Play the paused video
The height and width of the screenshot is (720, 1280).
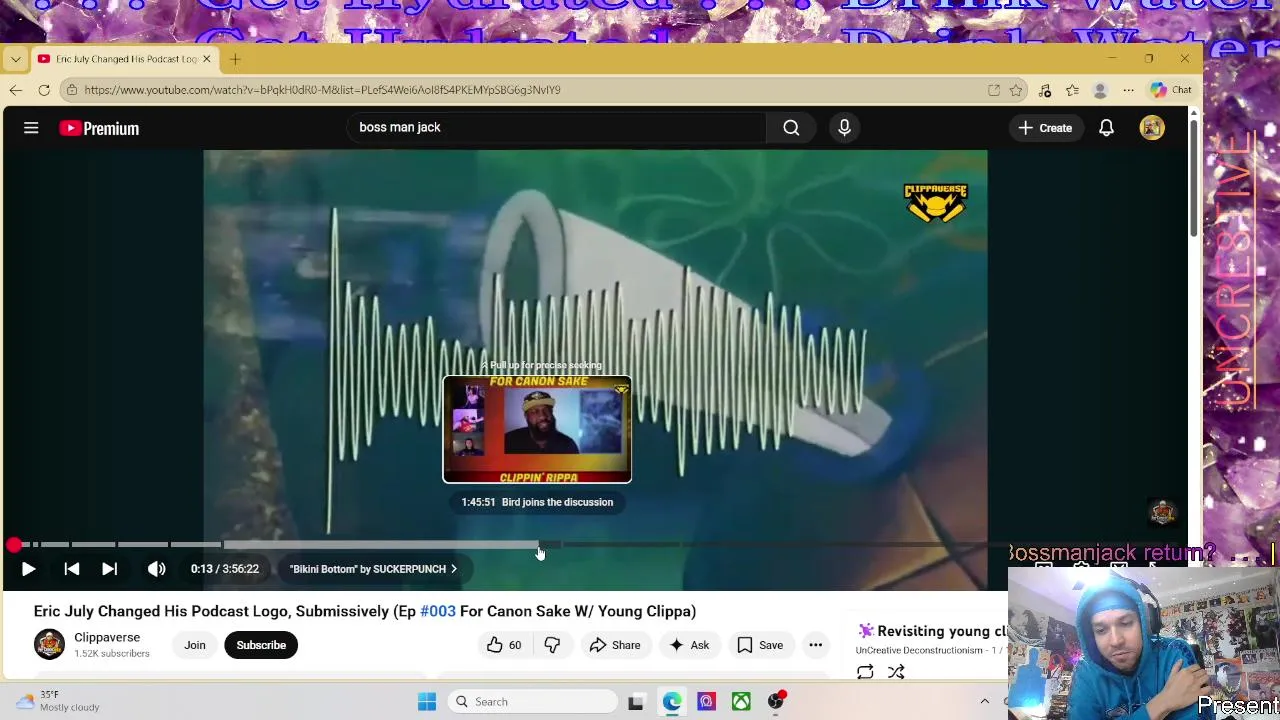[x=28, y=569]
